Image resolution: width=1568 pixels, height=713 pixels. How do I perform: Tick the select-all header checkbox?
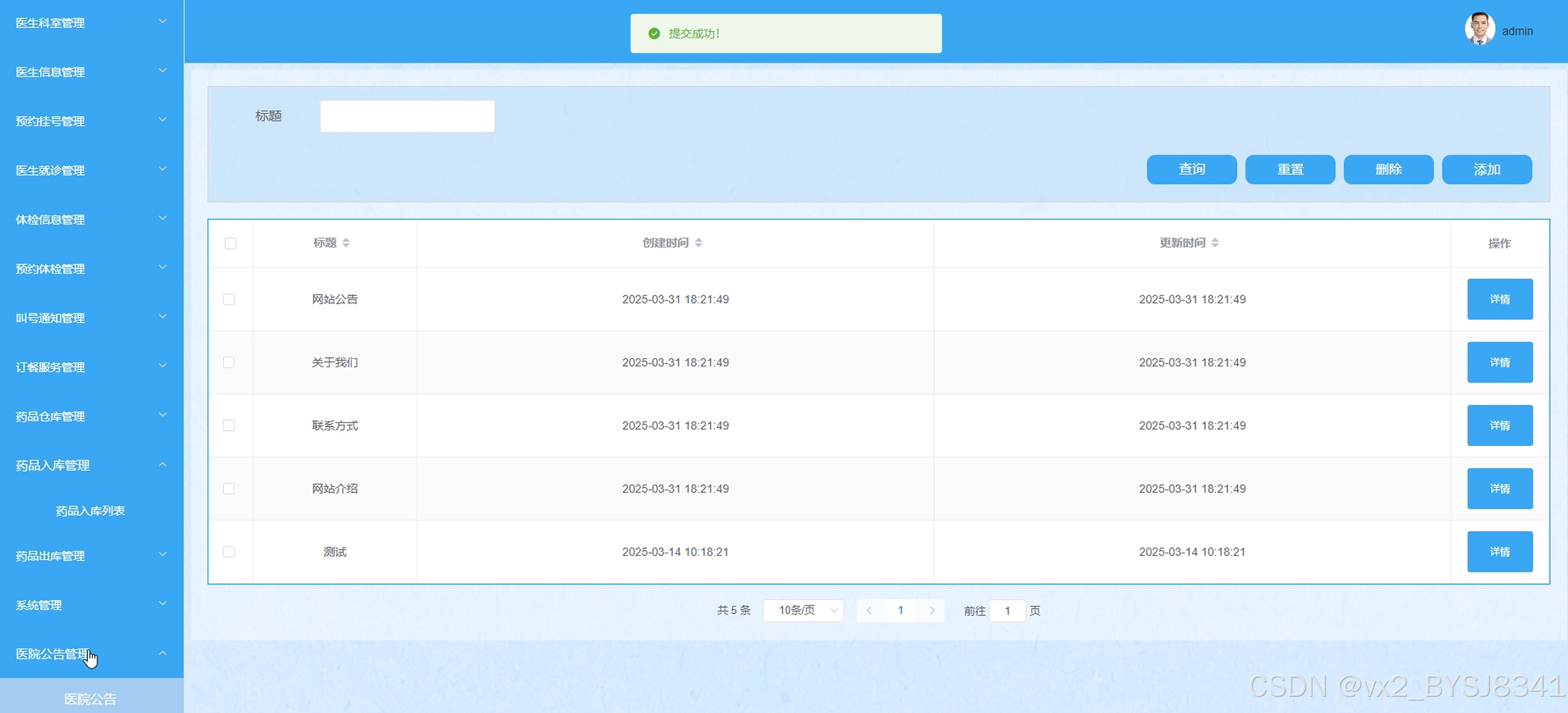[230, 244]
